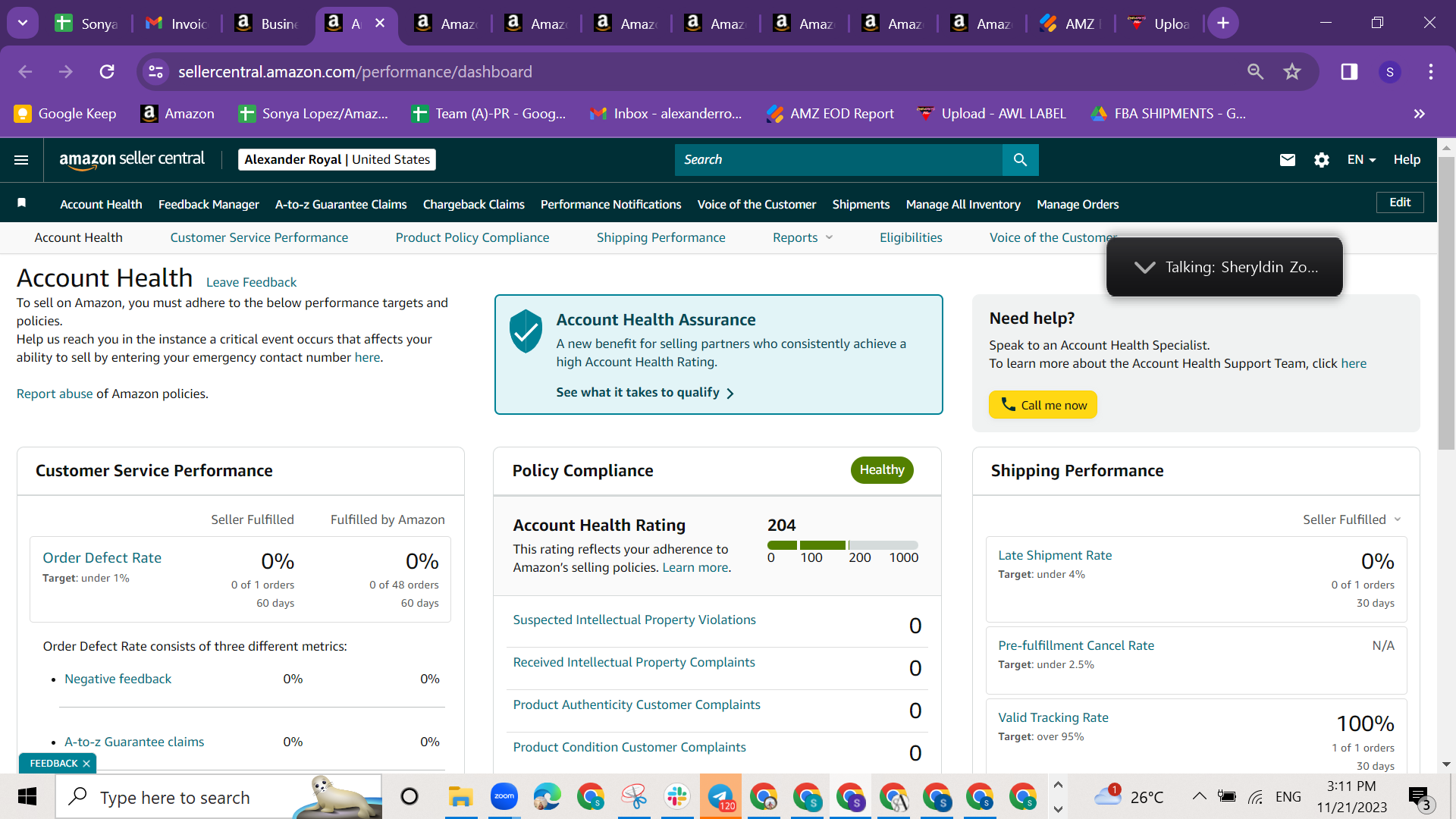Open the EN language dropdown
Image resolution: width=1456 pixels, height=819 pixels.
click(x=1361, y=159)
